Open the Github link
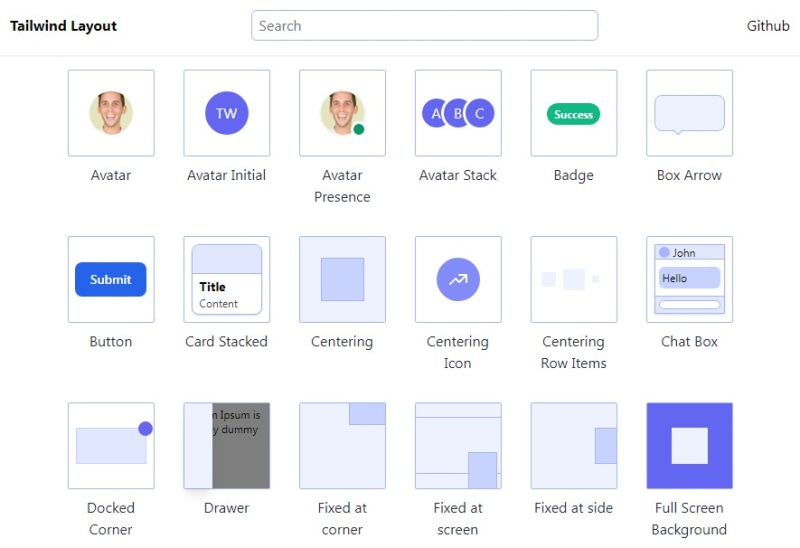The image size is (800, 548). (768, 26)
